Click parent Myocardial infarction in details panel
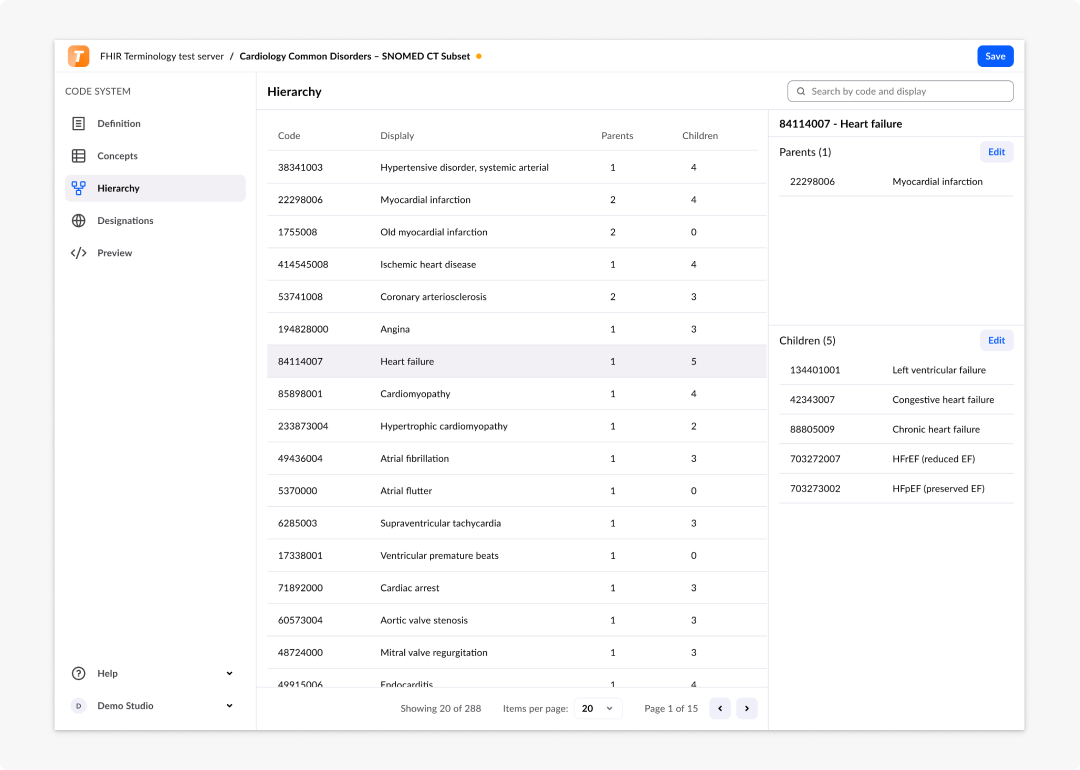The width and height of the screenshot is (1080, 770). 896,182
